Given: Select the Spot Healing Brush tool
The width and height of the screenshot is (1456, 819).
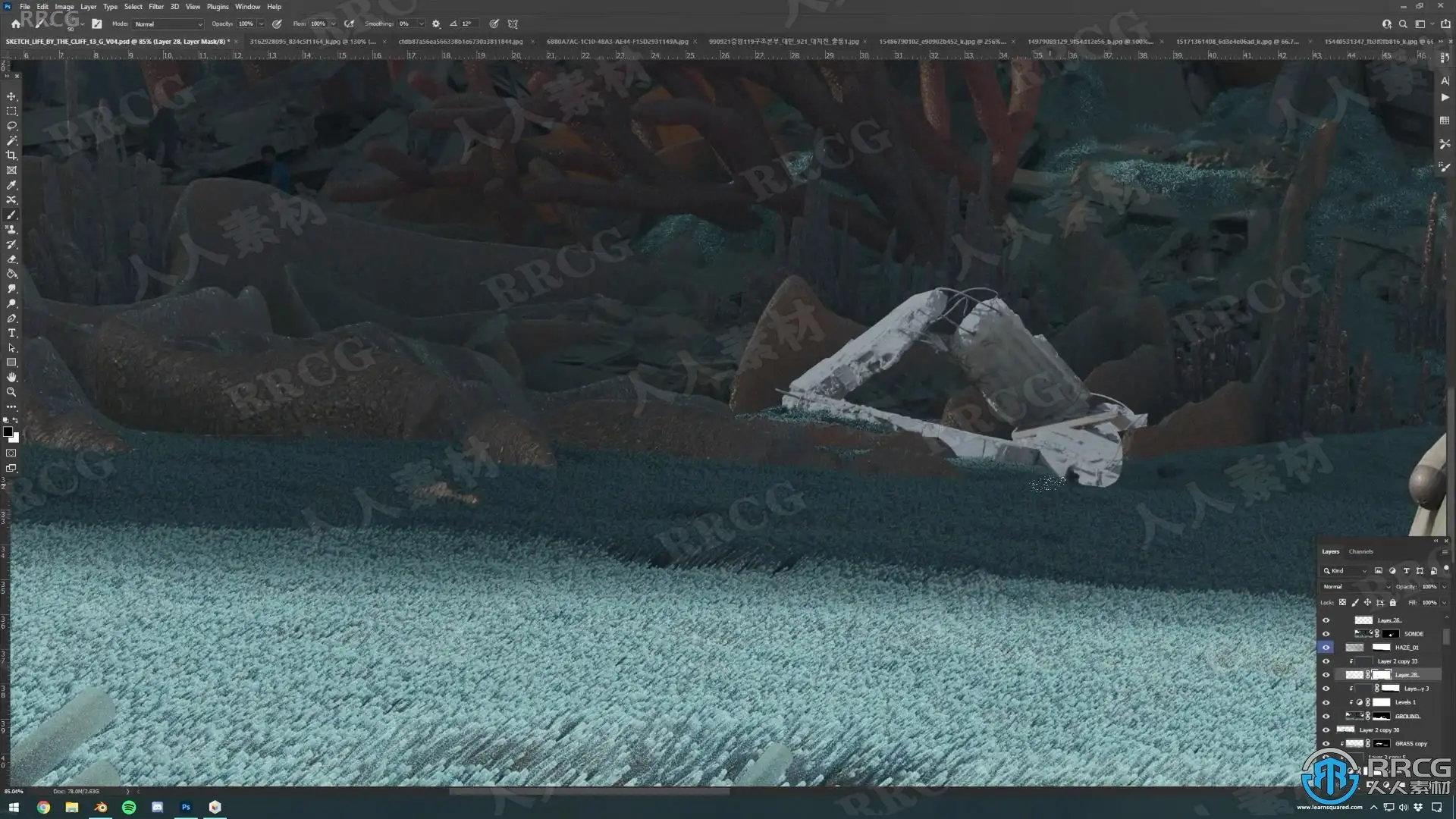Looking at the screenshot, I should point(11,200).
